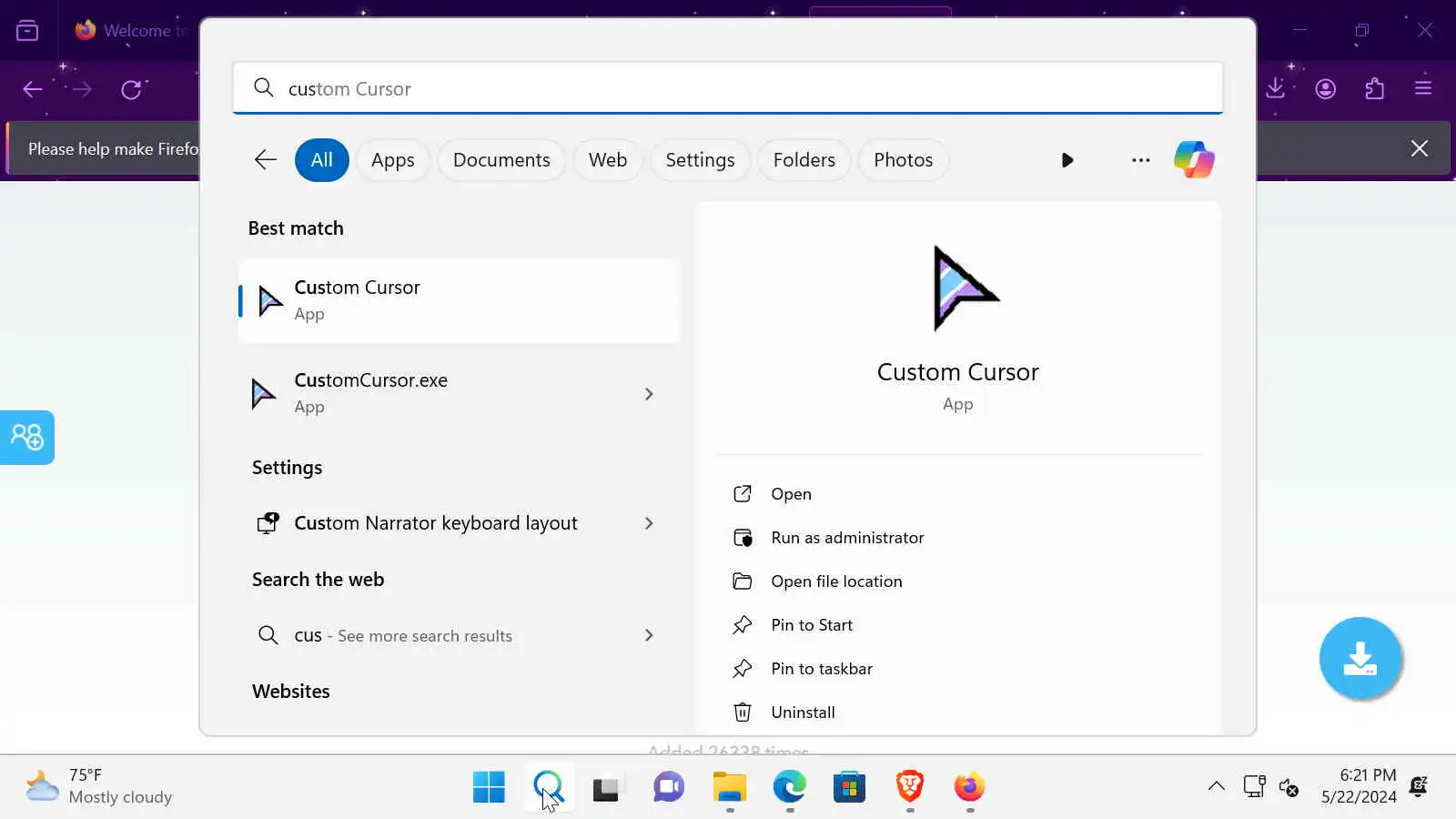Expand CustomCursor.exe result with its chevron
Viewport: 1456px width, 819px height.
pyautogui.click(x=649, y=394)
